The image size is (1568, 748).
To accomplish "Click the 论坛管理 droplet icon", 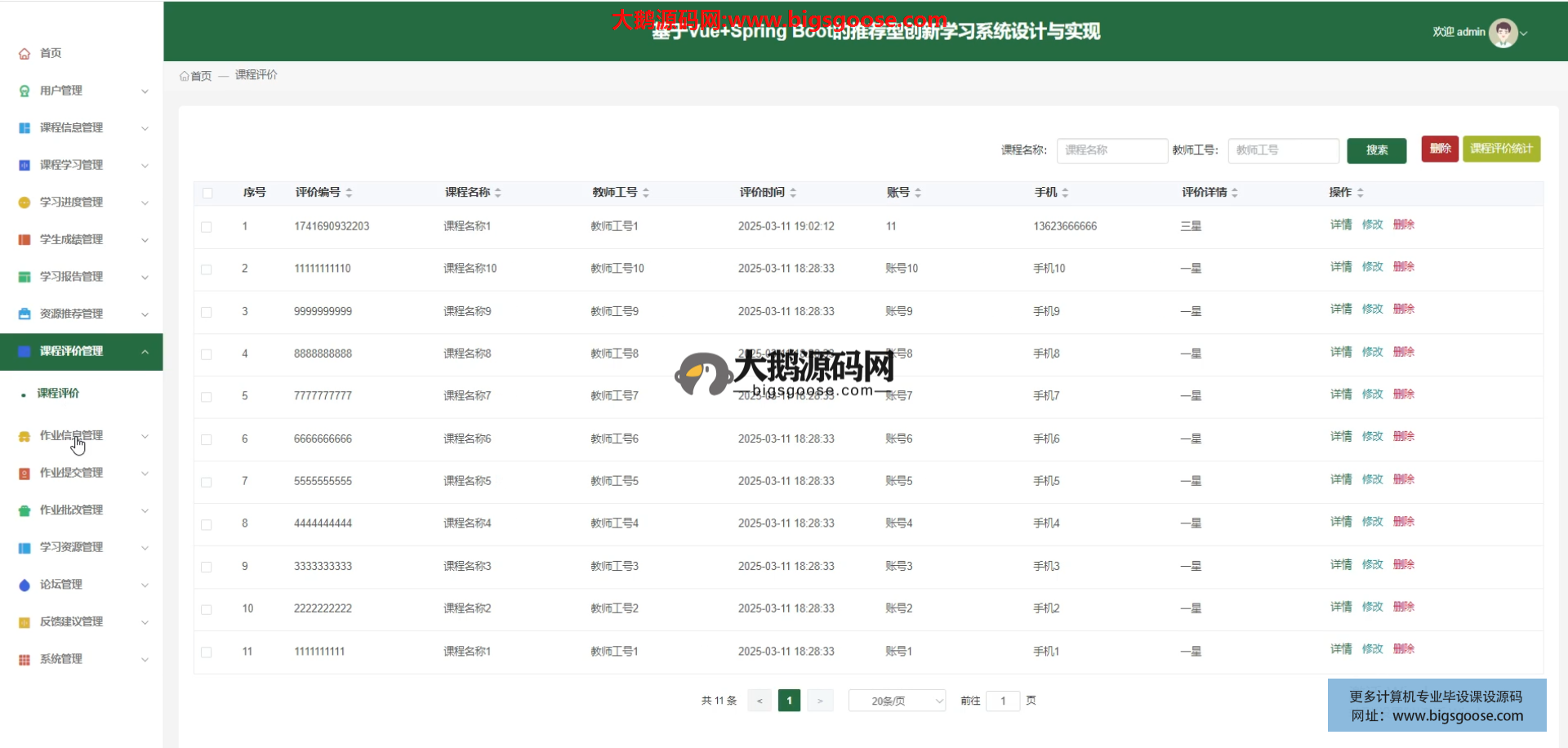I will pyautogui.click(x=24, y=585).
